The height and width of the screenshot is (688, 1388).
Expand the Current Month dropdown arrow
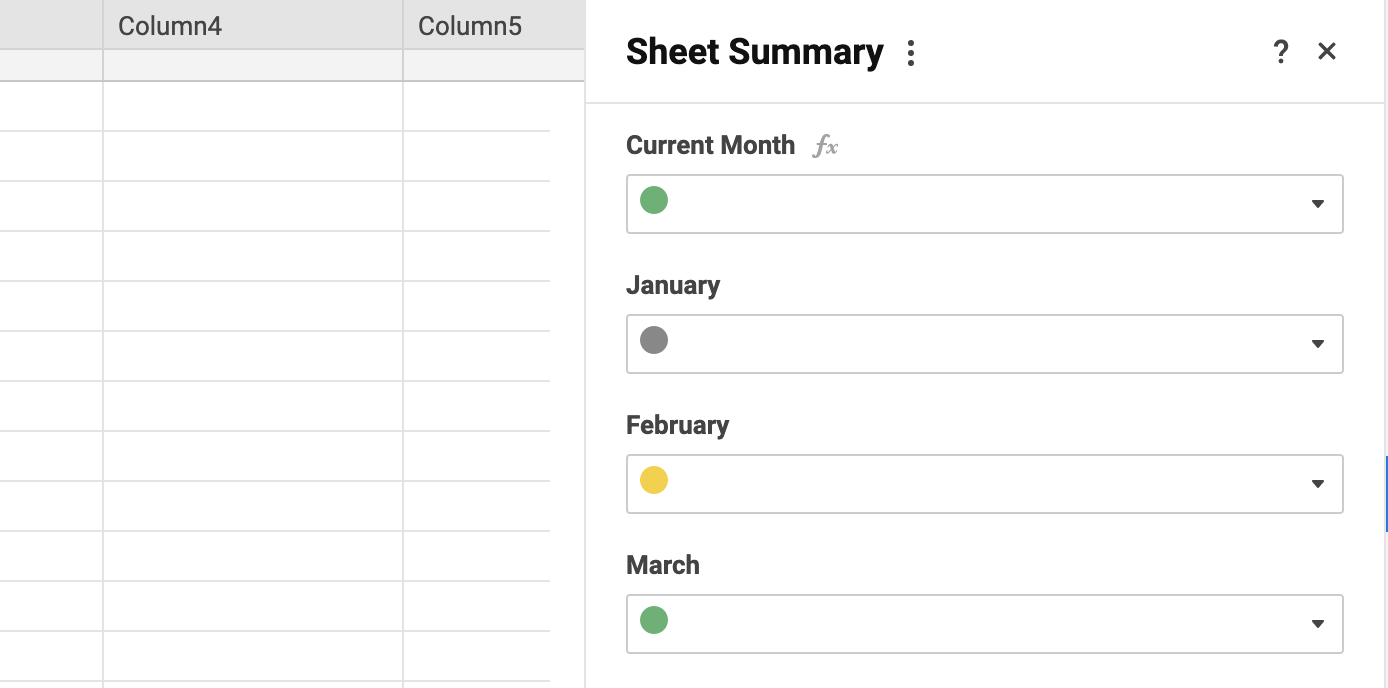[x=1317, y=204]
